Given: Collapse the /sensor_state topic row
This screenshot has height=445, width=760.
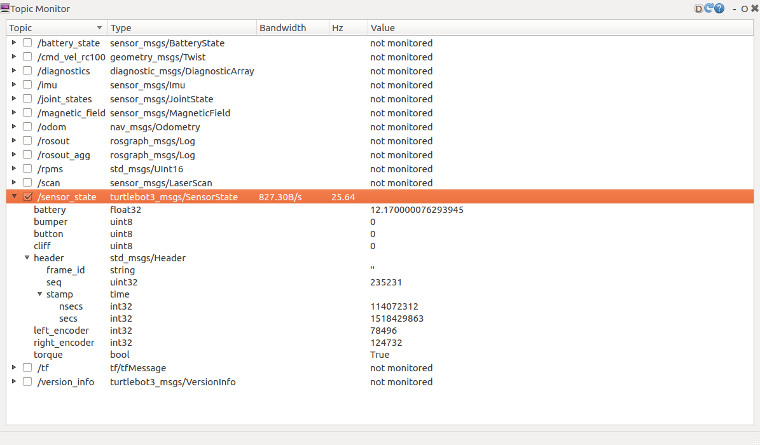Looking at the screenshot, I should (14, 197).
